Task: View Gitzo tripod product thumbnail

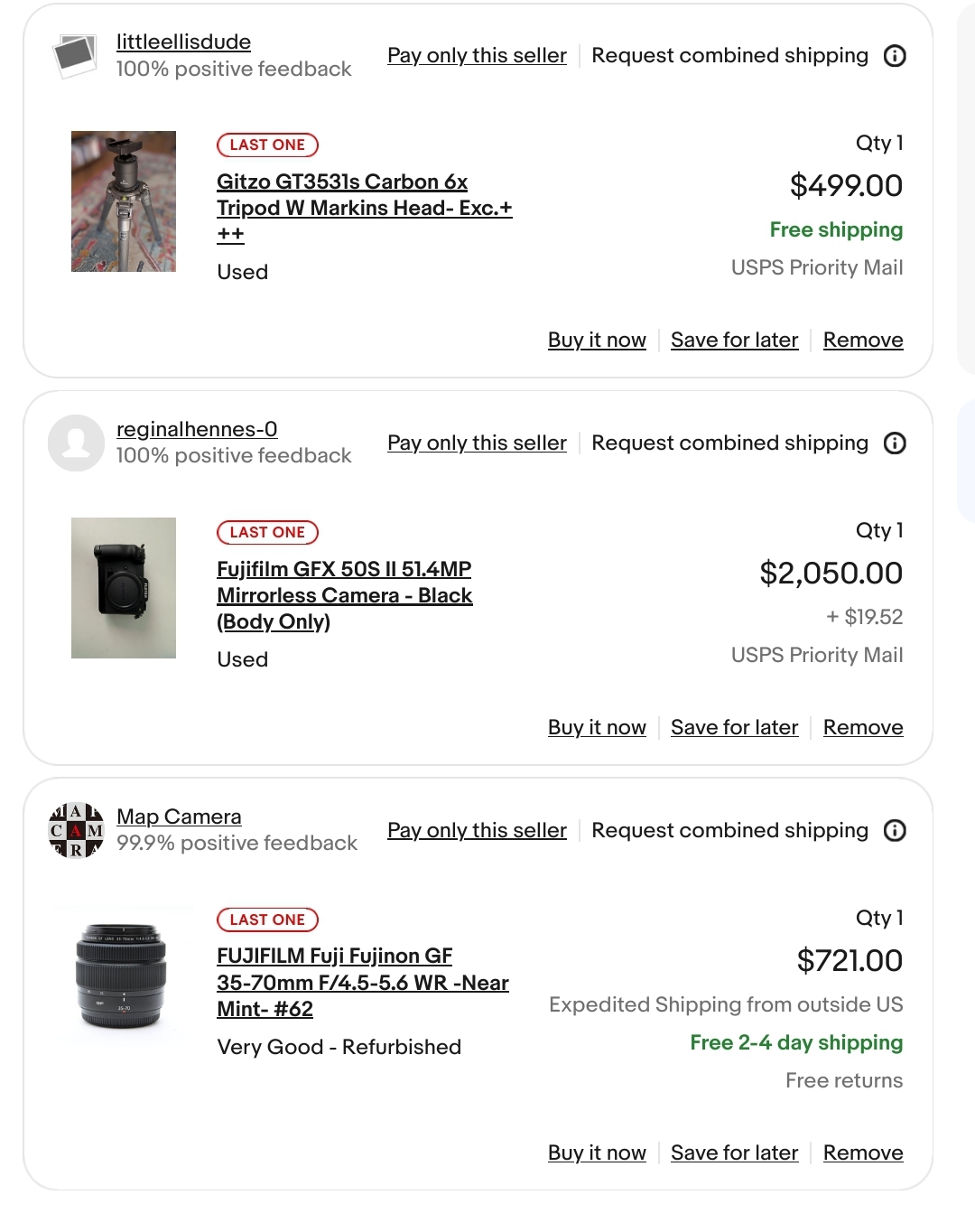Action: [124, 201]
